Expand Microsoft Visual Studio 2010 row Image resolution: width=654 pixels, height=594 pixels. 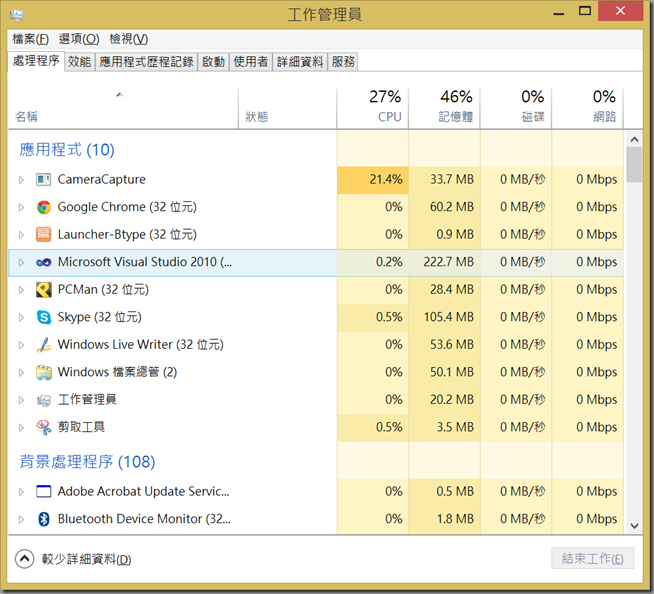[x=21, y=263]
